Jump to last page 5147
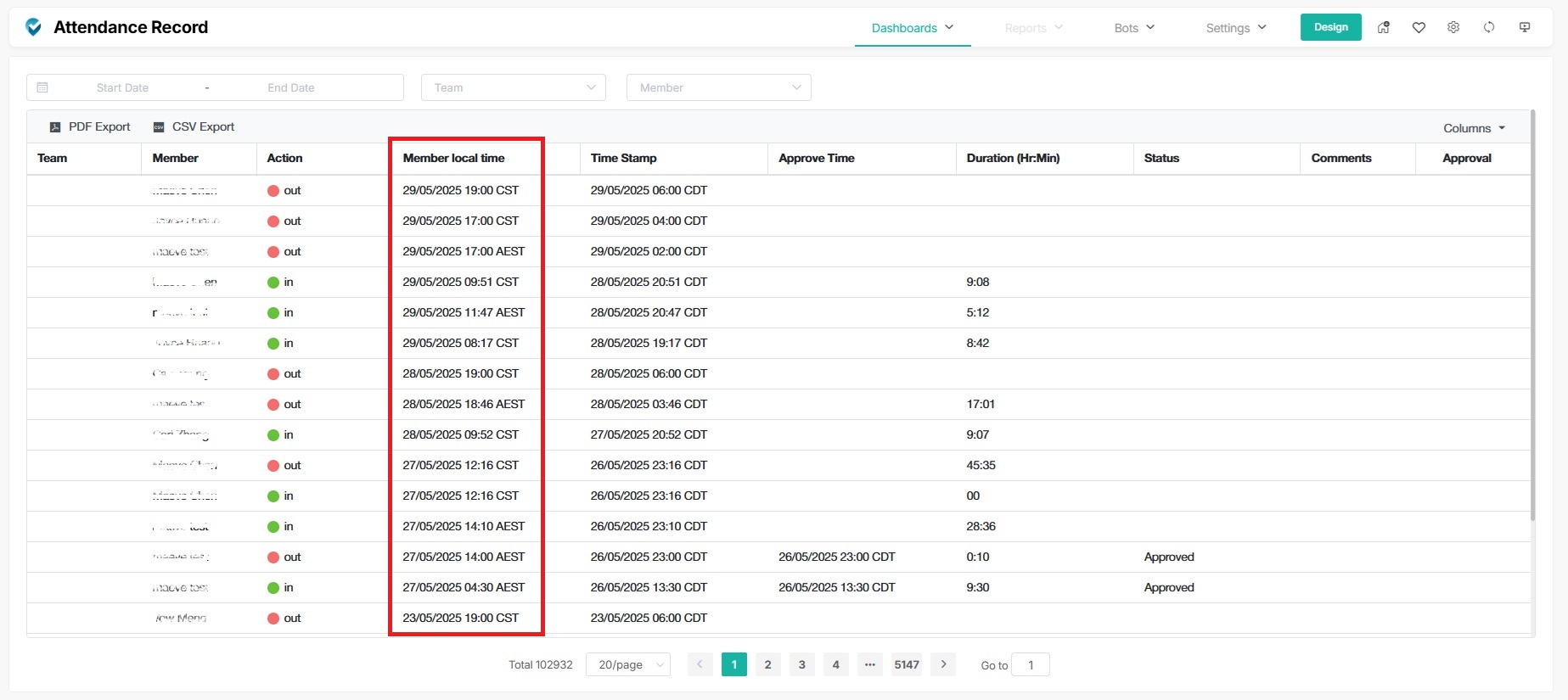The image size is (1568, 700). (x=906, y=664)
